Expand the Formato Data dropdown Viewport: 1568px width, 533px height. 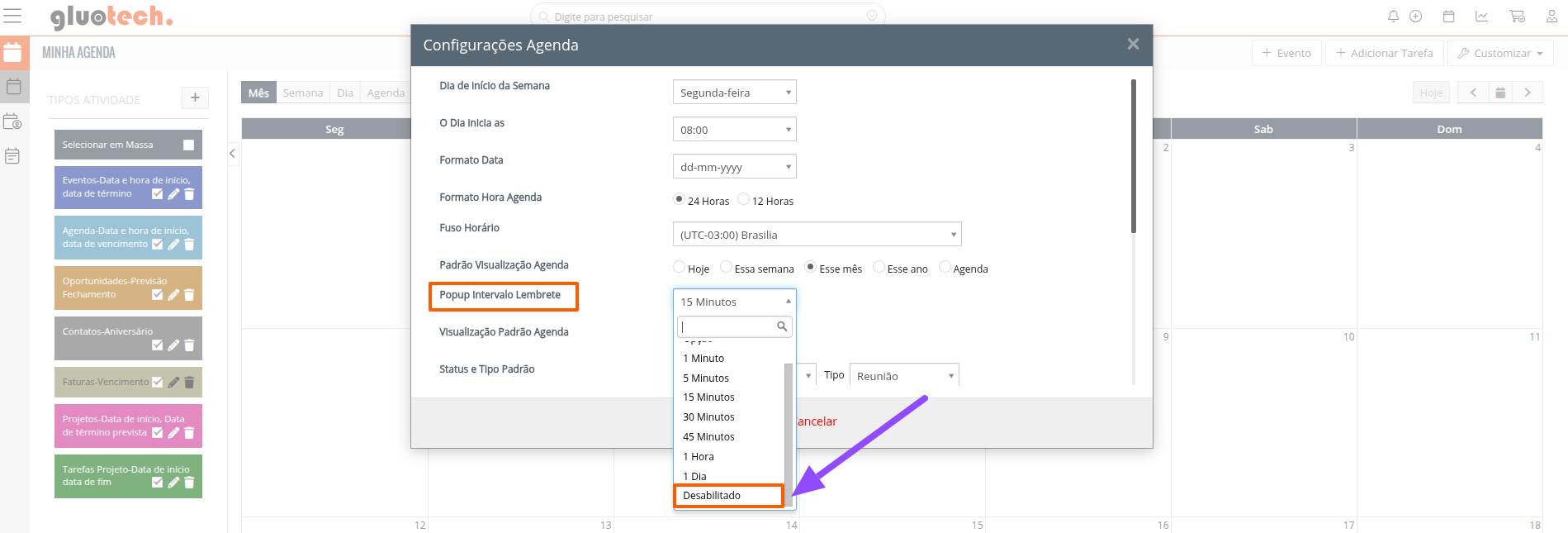[x=734, y=167]
